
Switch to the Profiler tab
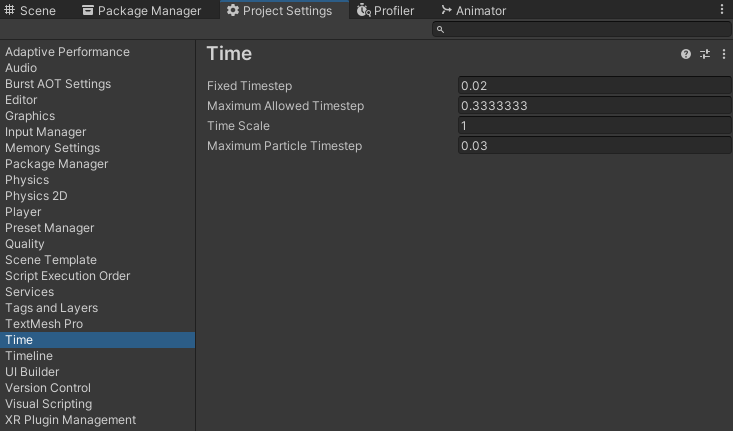tap(385, 11)
